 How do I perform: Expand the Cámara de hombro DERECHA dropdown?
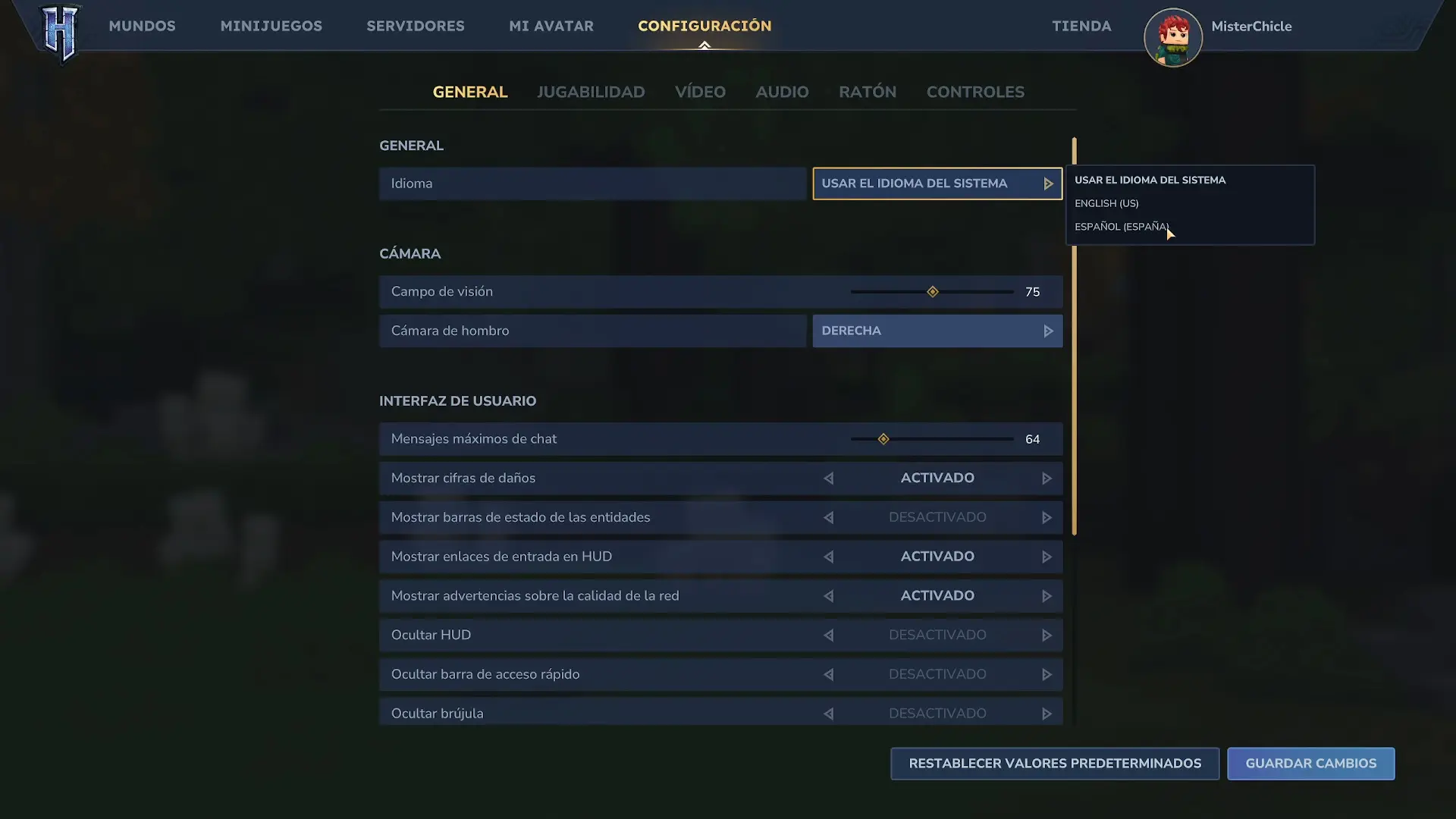pyautogui.click(x=937, y=331)
